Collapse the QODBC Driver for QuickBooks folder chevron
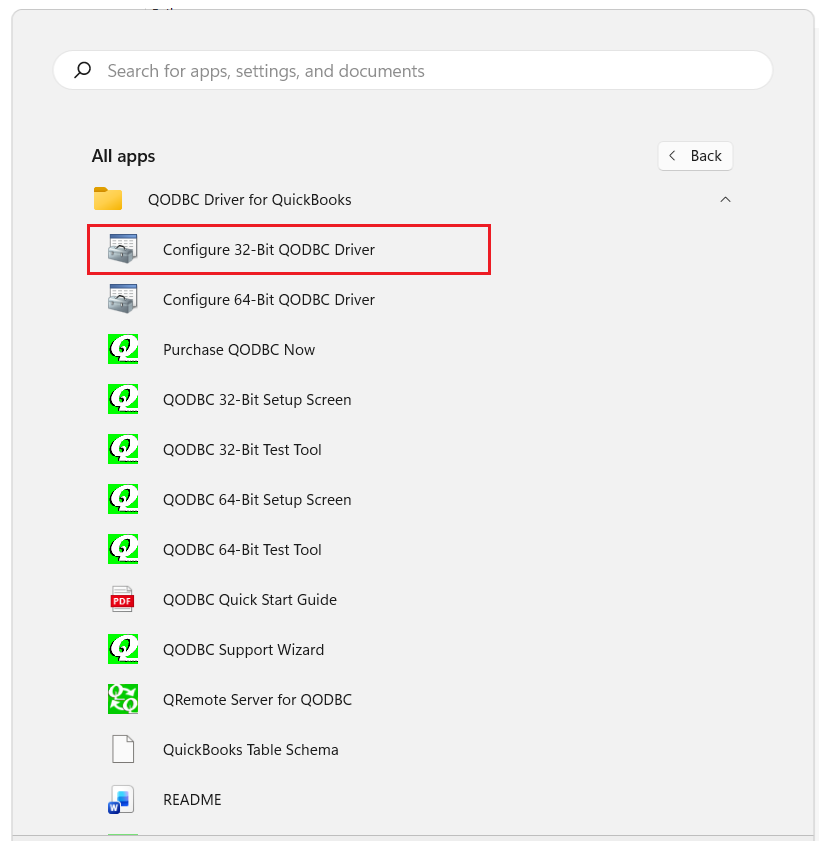The width and height of the screenshot is (822, 841). (725, 199)
